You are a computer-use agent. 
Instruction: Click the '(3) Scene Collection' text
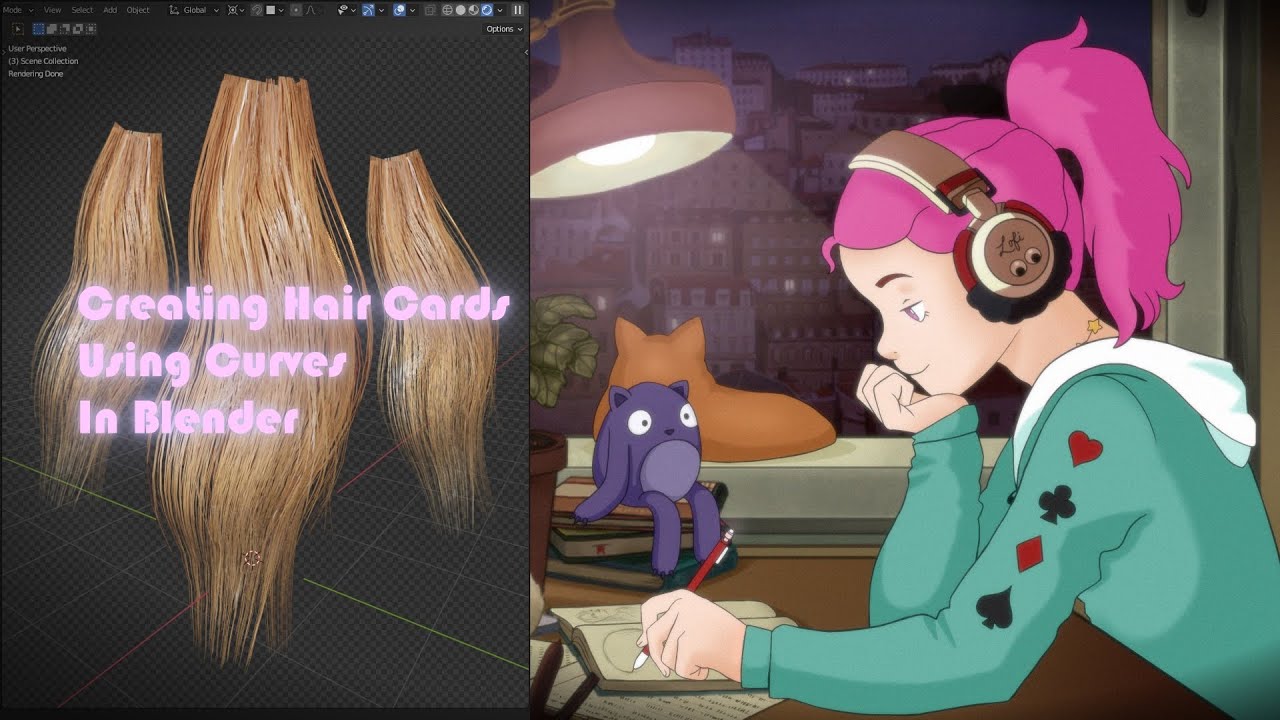pyautogui.click(x=43, y=61)
